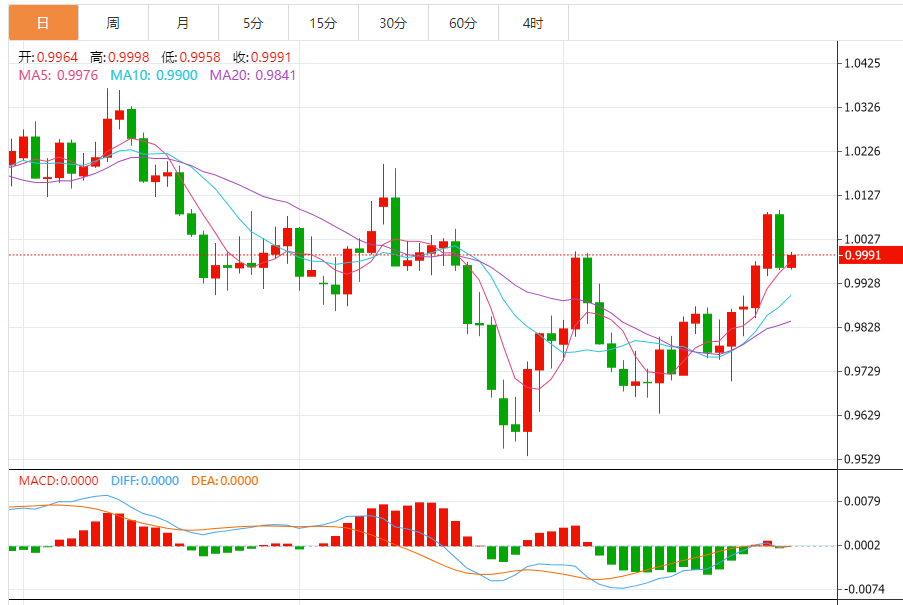Image resolution: width=903 pixels, height=605 pixels.
Task: Open the 15分 minute chart tab
Action: click(x=323, y=23)
